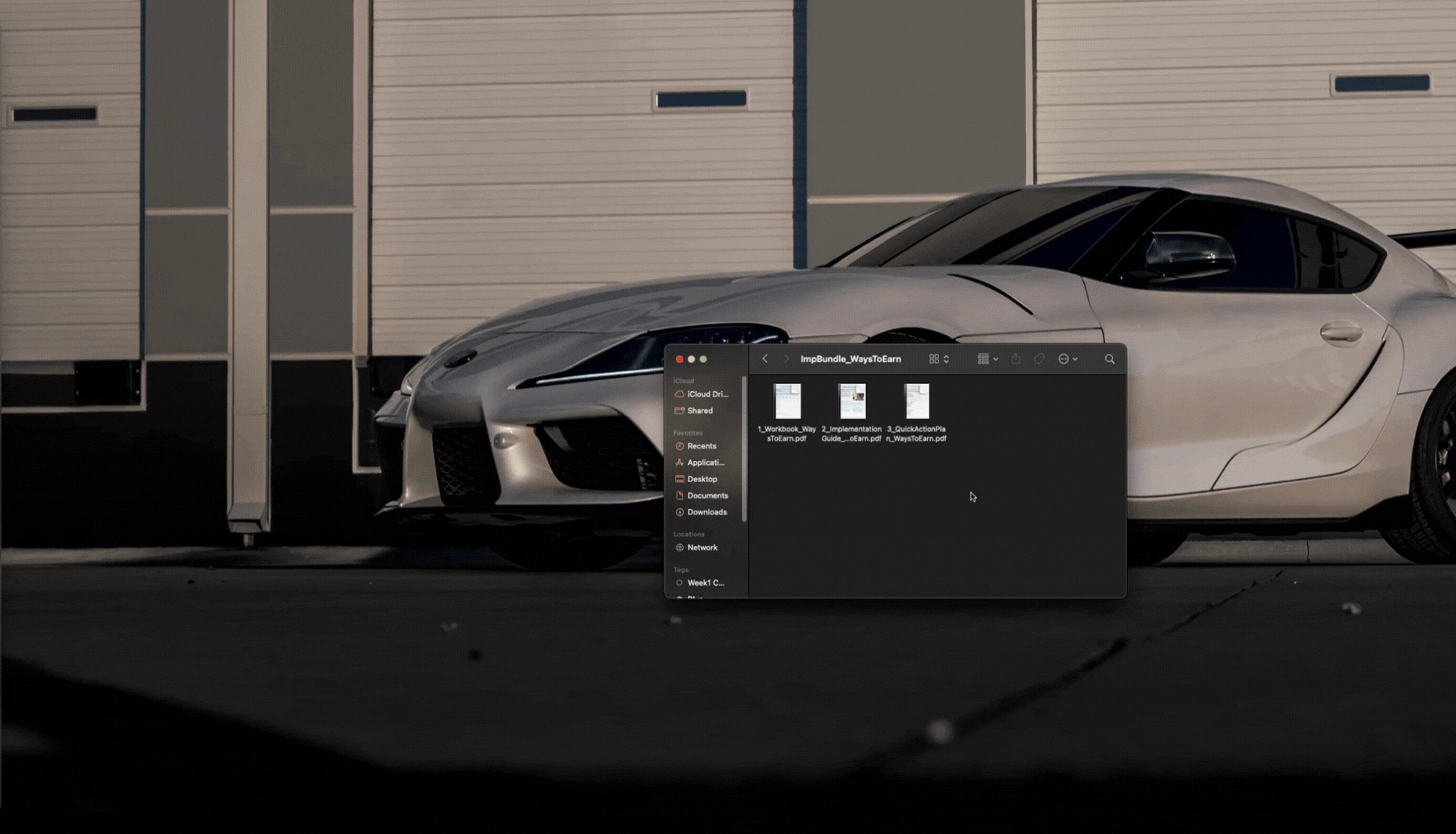Open Applications in the Finder sidebar
This screenshot has width=1456, height=834.
pyautogui.click(x=699, y=463)
